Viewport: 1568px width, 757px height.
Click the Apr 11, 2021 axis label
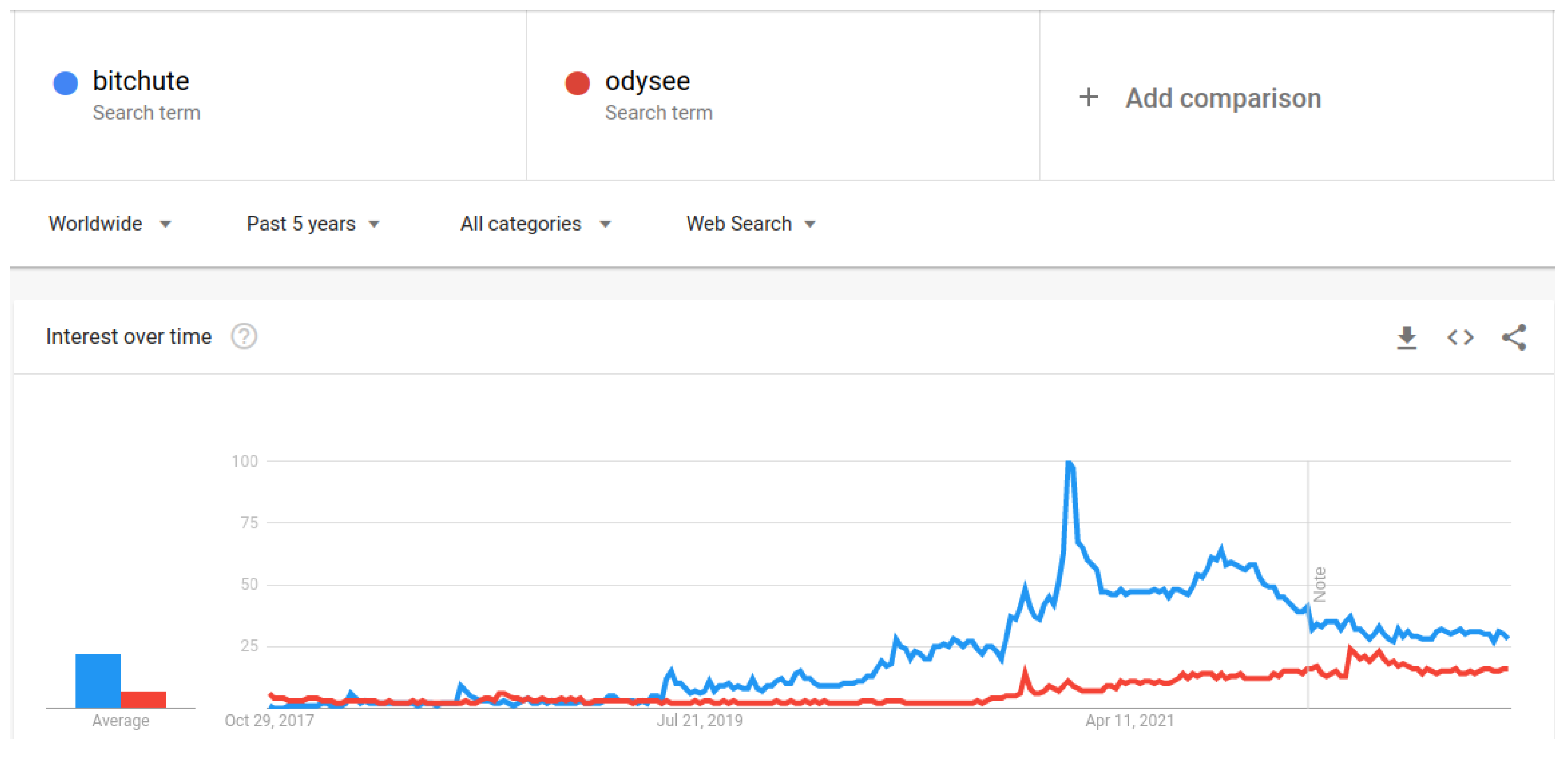point(1129,721)
